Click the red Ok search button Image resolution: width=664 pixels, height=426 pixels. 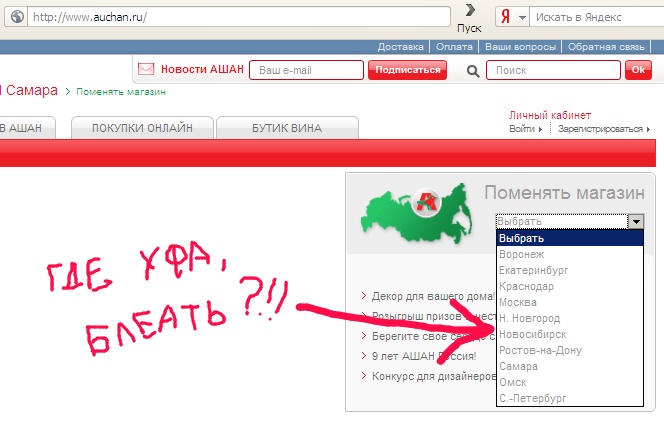638,70
